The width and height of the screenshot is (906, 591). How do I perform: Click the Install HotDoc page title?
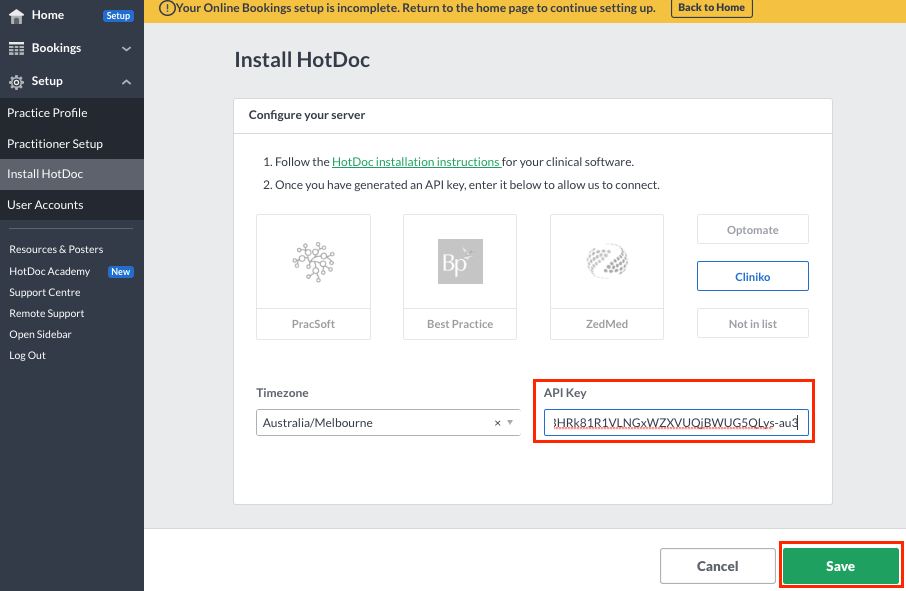pos(302,60)
